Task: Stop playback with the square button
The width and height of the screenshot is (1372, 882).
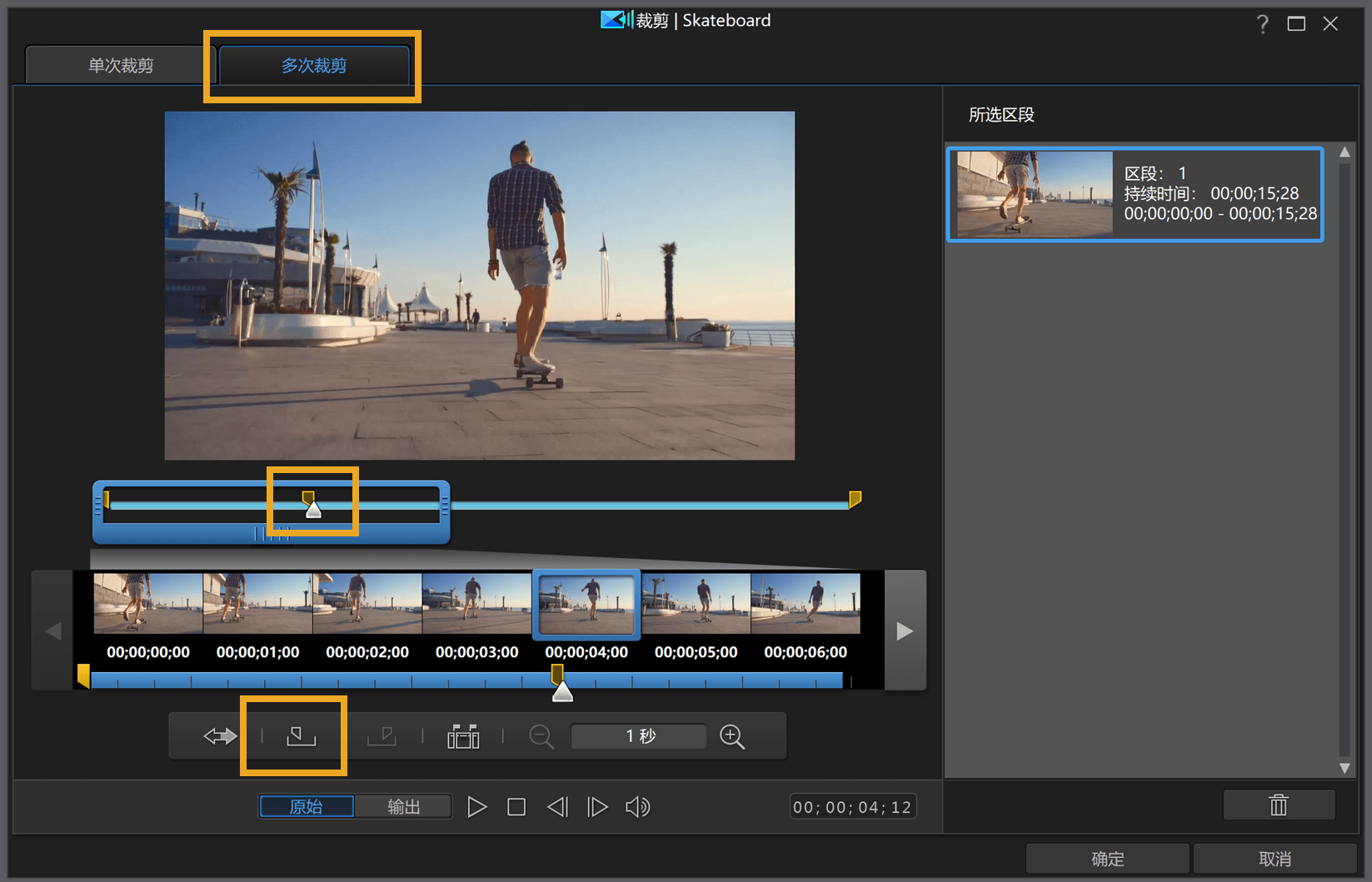Action: [516, 807]
